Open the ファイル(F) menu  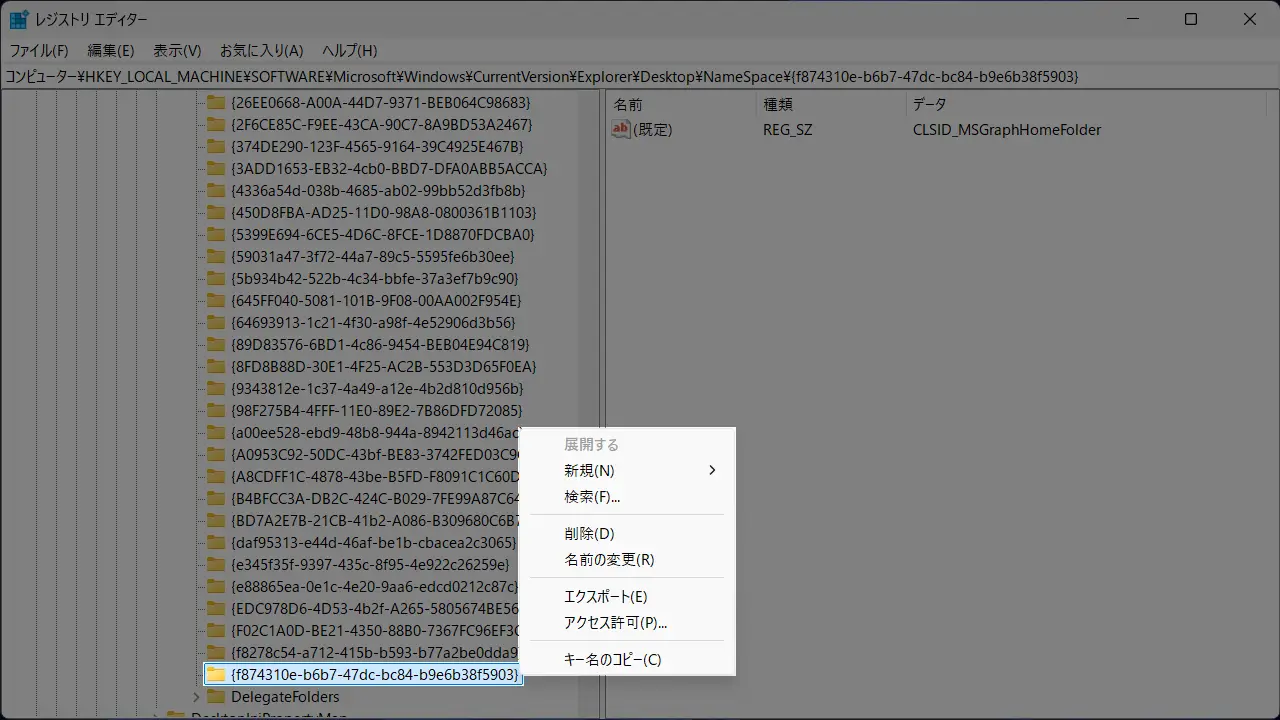pos(39,50)
